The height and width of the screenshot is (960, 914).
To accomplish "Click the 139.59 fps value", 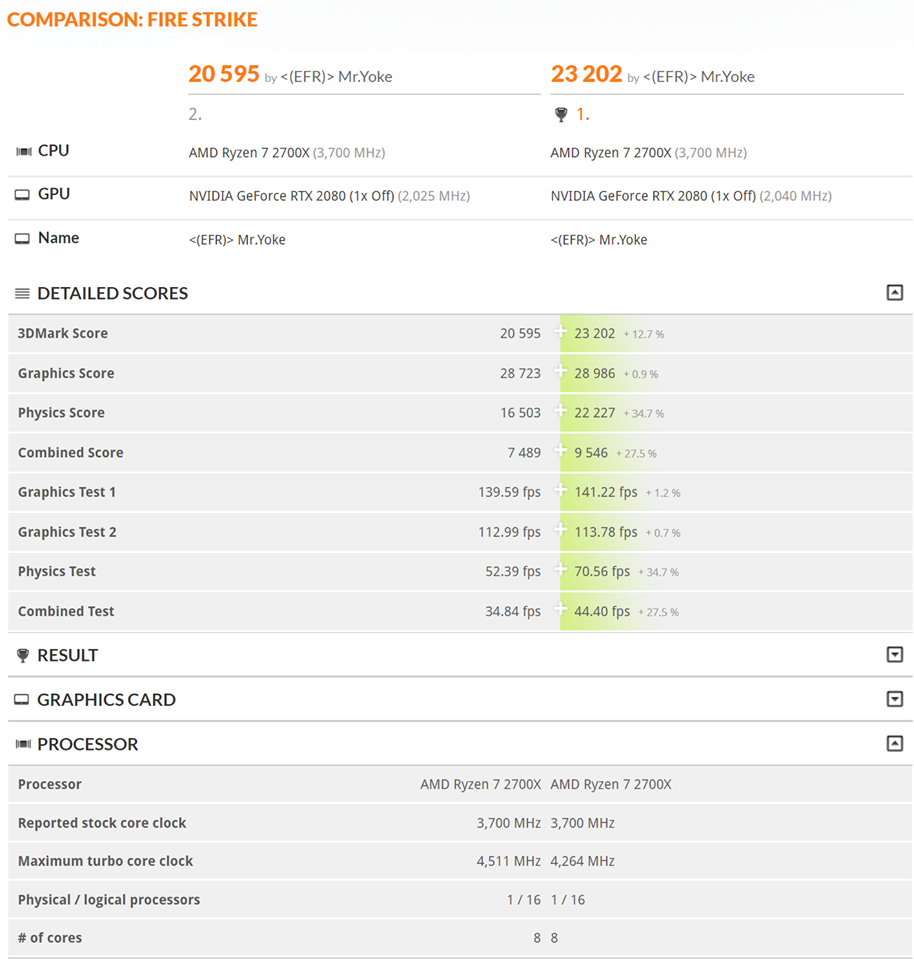I will tap(509, 492).
